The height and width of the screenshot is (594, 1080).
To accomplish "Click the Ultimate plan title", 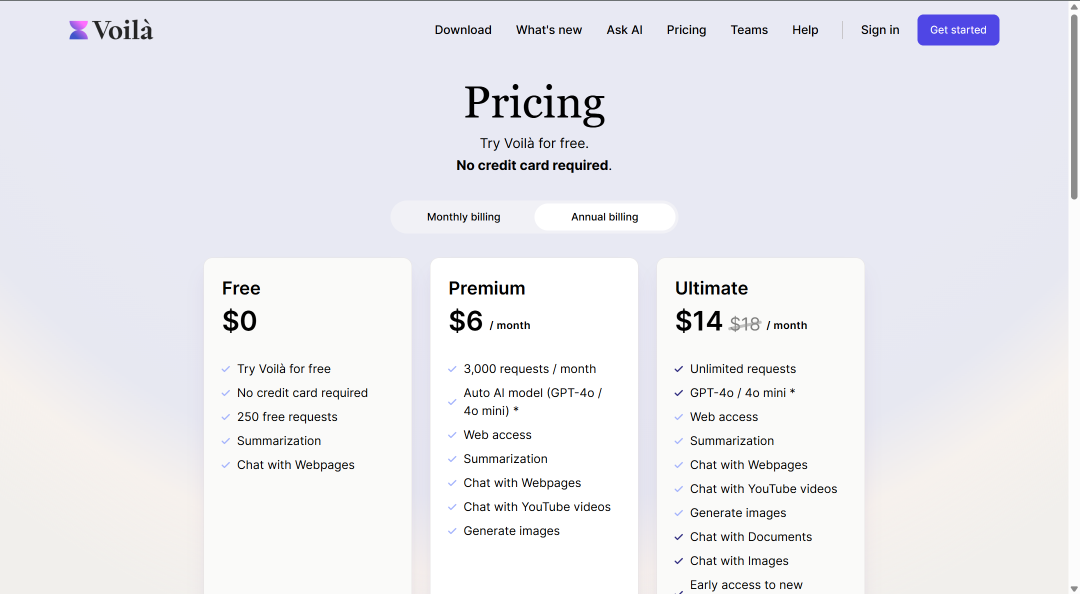I will [712, 288].
